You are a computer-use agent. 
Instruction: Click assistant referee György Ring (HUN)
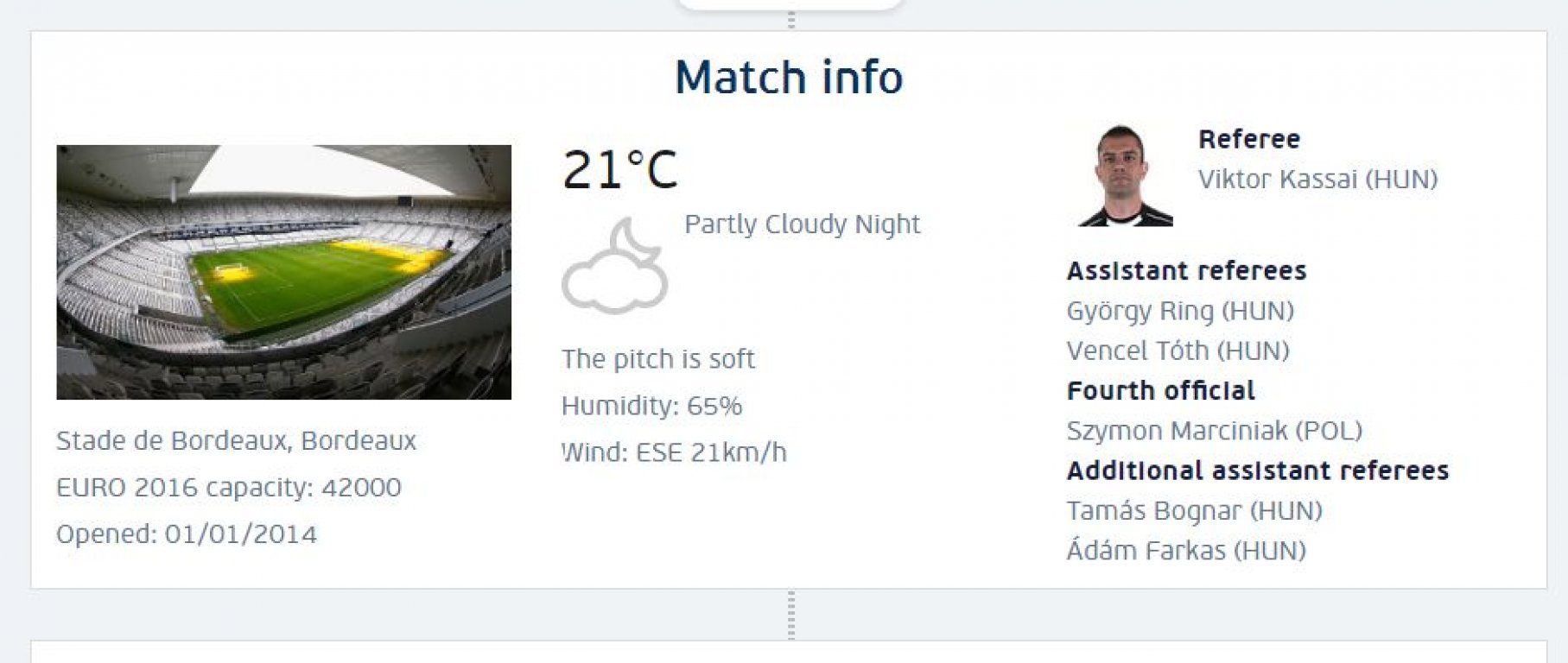1180,311
